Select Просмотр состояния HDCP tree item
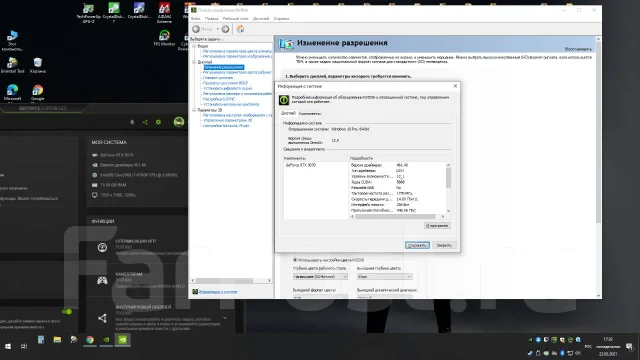Screen dimensions: 640x360 [225, 83]
